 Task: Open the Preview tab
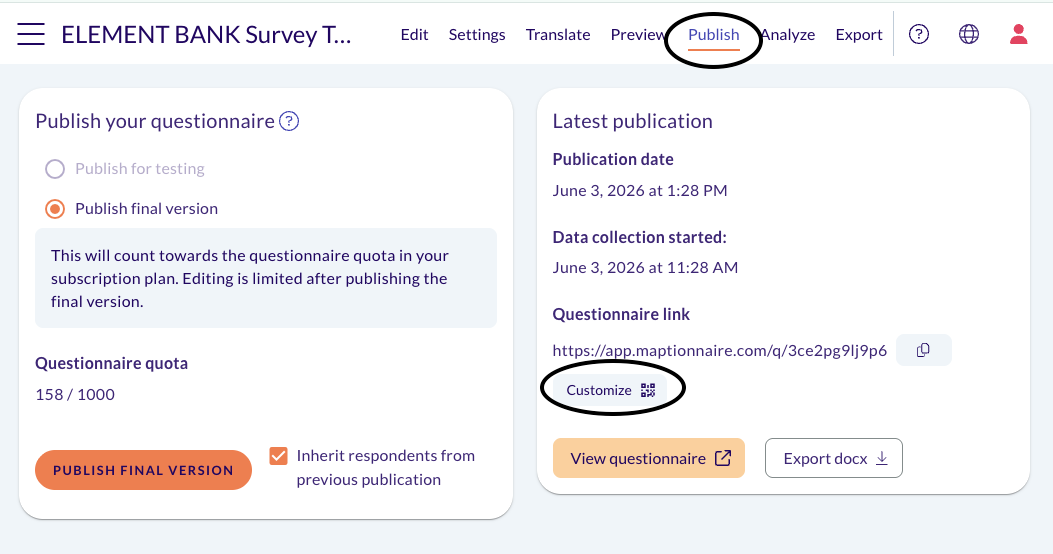point(638,34)
